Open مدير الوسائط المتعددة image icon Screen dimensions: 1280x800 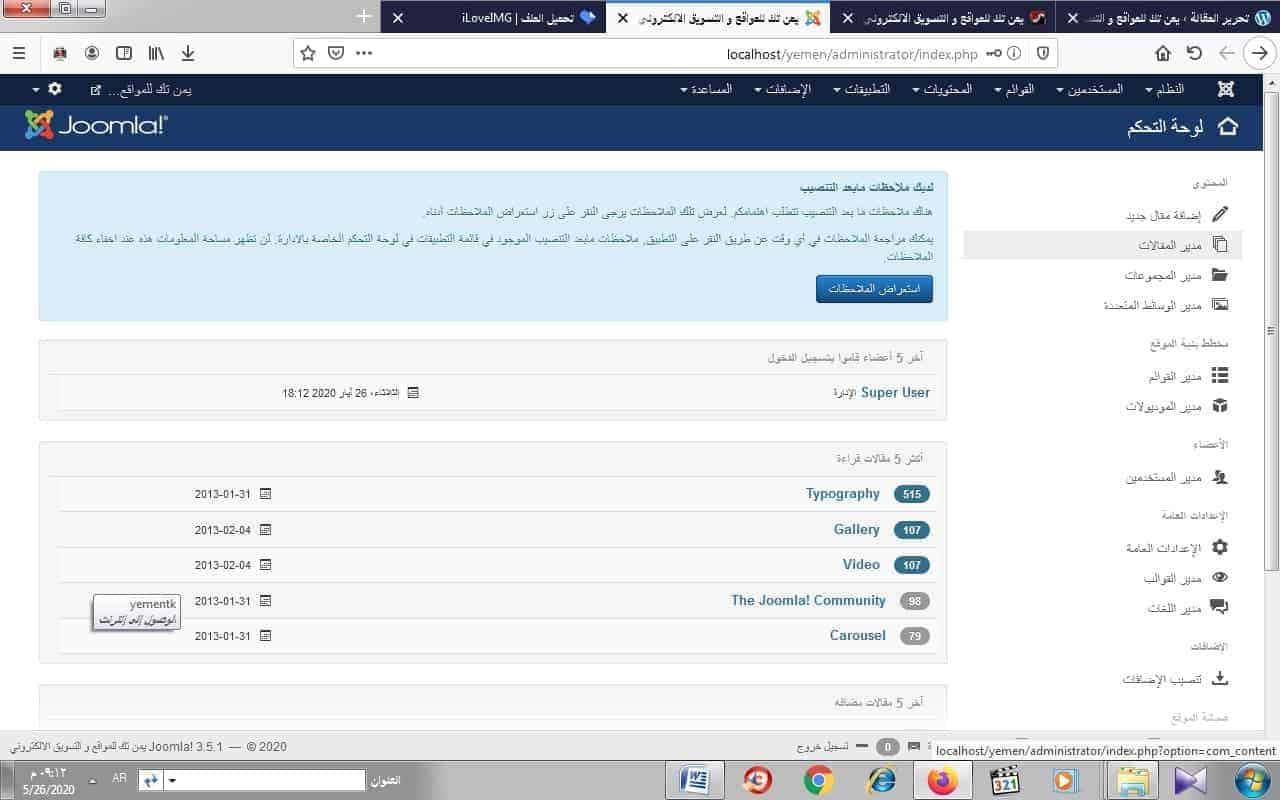[x=1220, y=304]
